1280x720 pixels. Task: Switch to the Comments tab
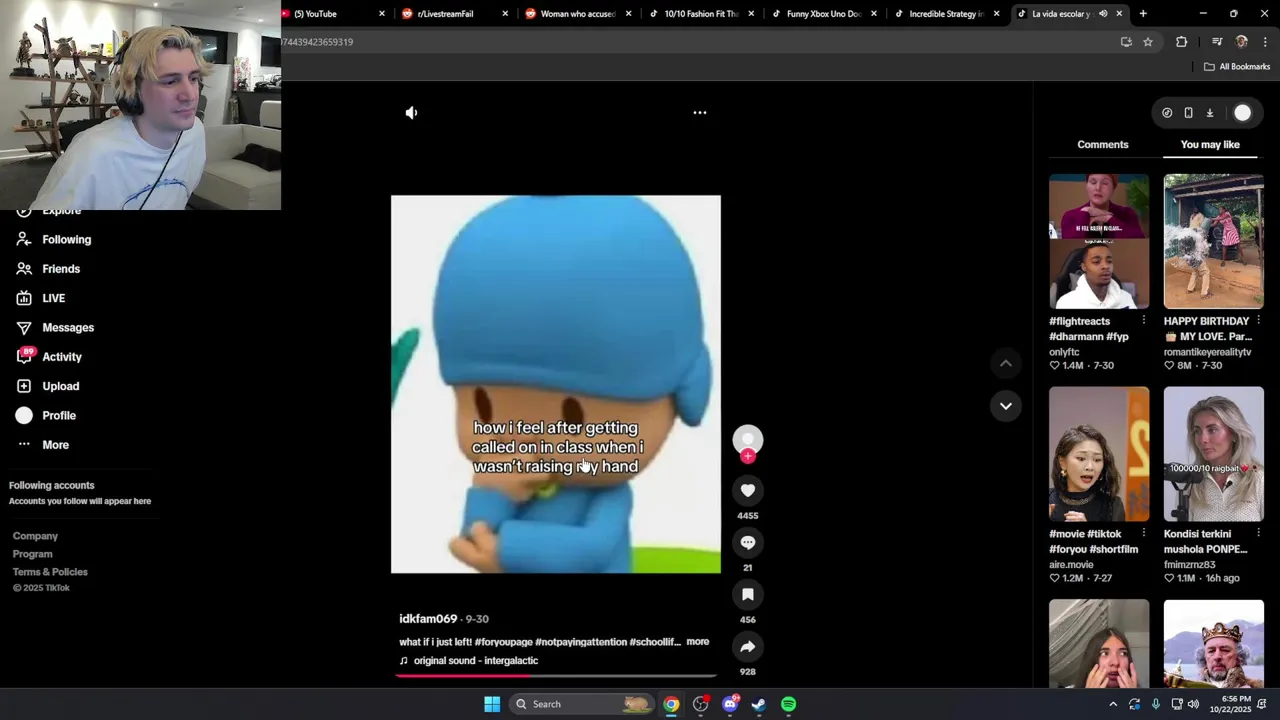1103,145
